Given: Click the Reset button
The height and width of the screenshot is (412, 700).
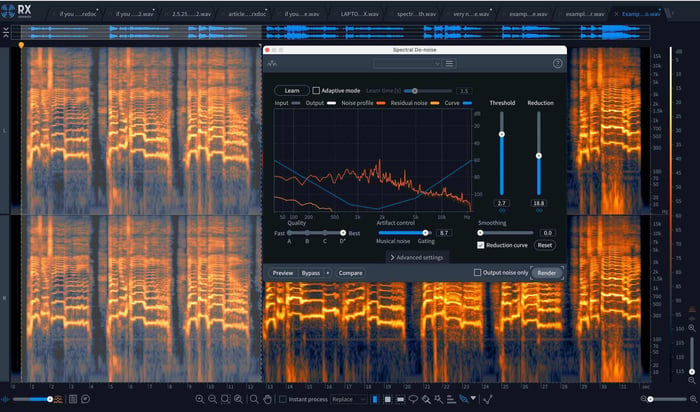Looking at the screenshot, I should [545, 245].
